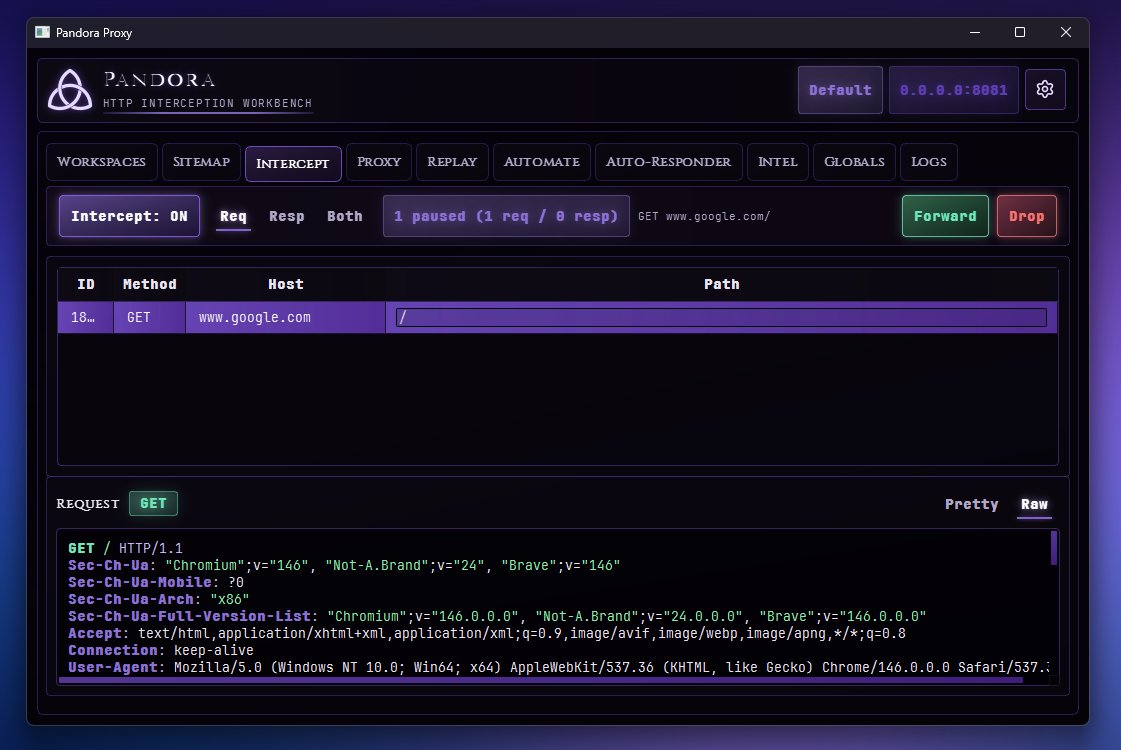The width and height of the screenshot is (1121, 750).
Task: Click the User-Agent header line
Action: 559,668
